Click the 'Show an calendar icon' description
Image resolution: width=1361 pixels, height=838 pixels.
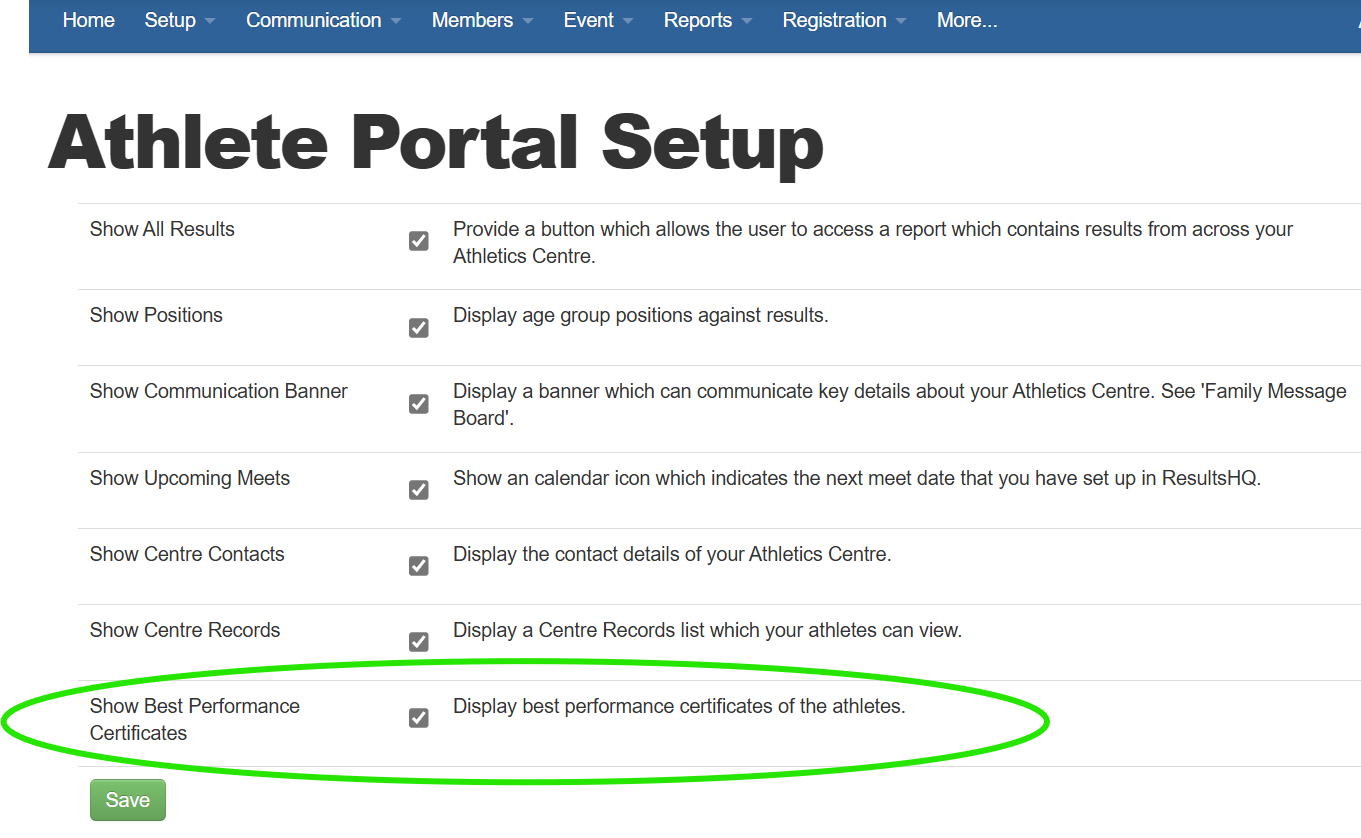(x=857, y=478)
